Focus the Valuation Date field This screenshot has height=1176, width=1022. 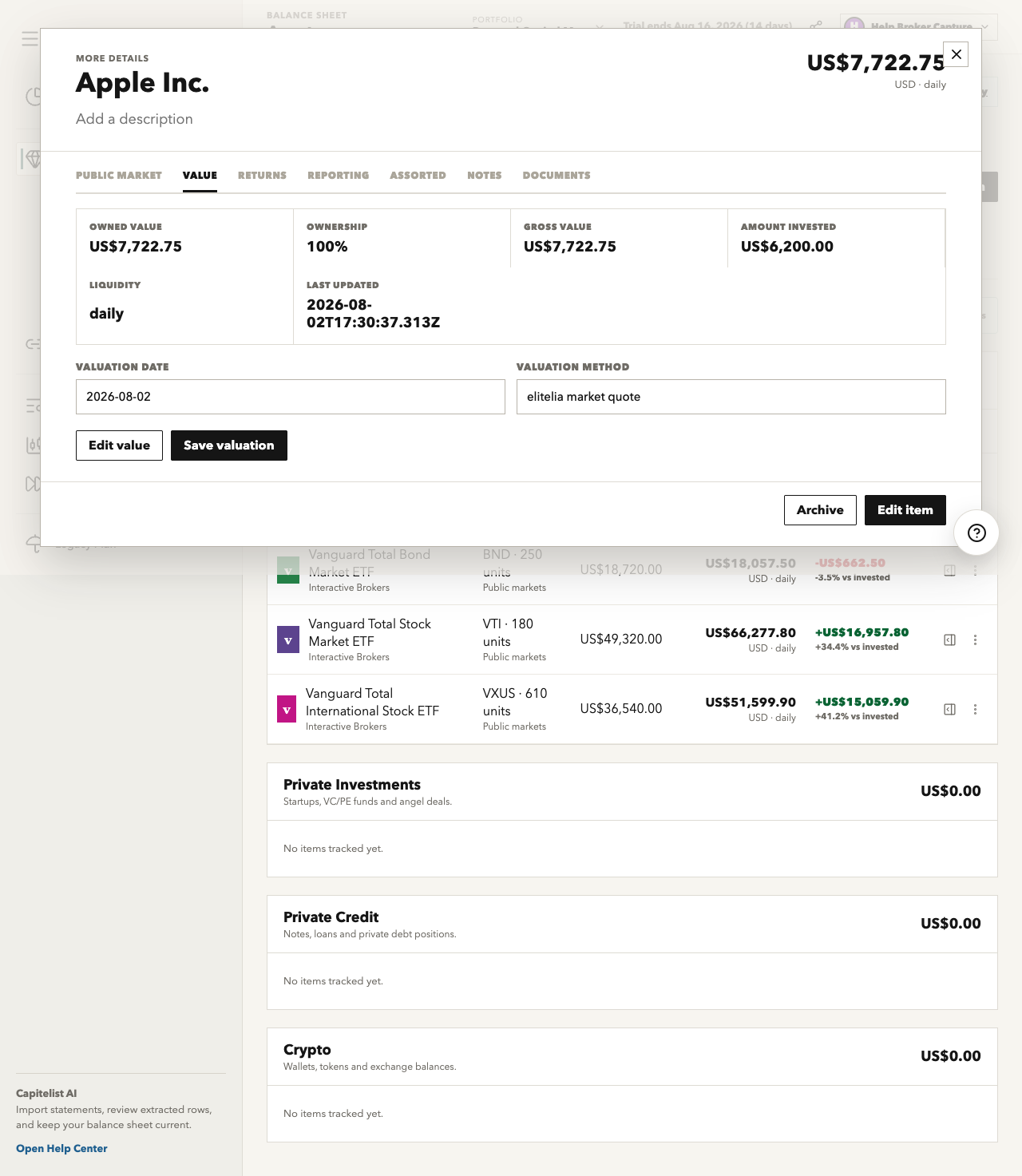291,397
